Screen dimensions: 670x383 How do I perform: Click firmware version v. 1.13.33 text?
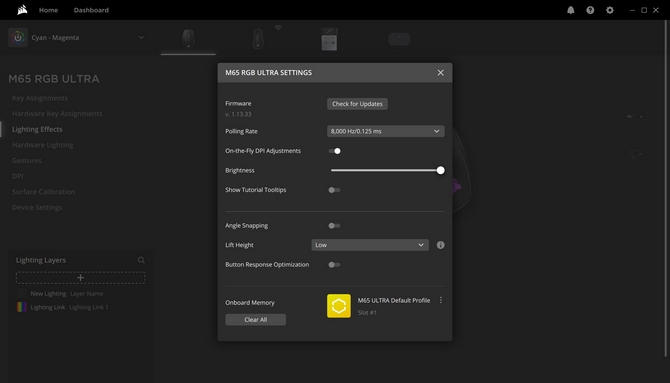[238, 114]
